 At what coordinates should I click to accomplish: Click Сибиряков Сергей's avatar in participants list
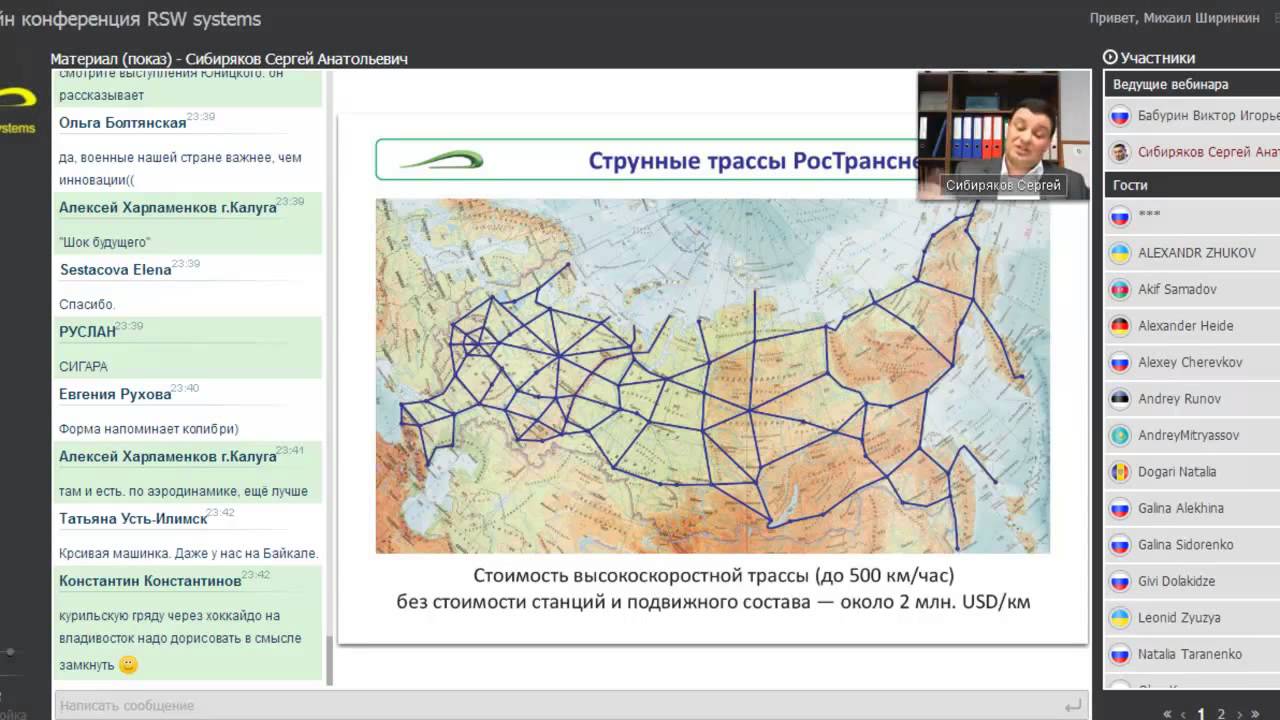coord(1120,152)
